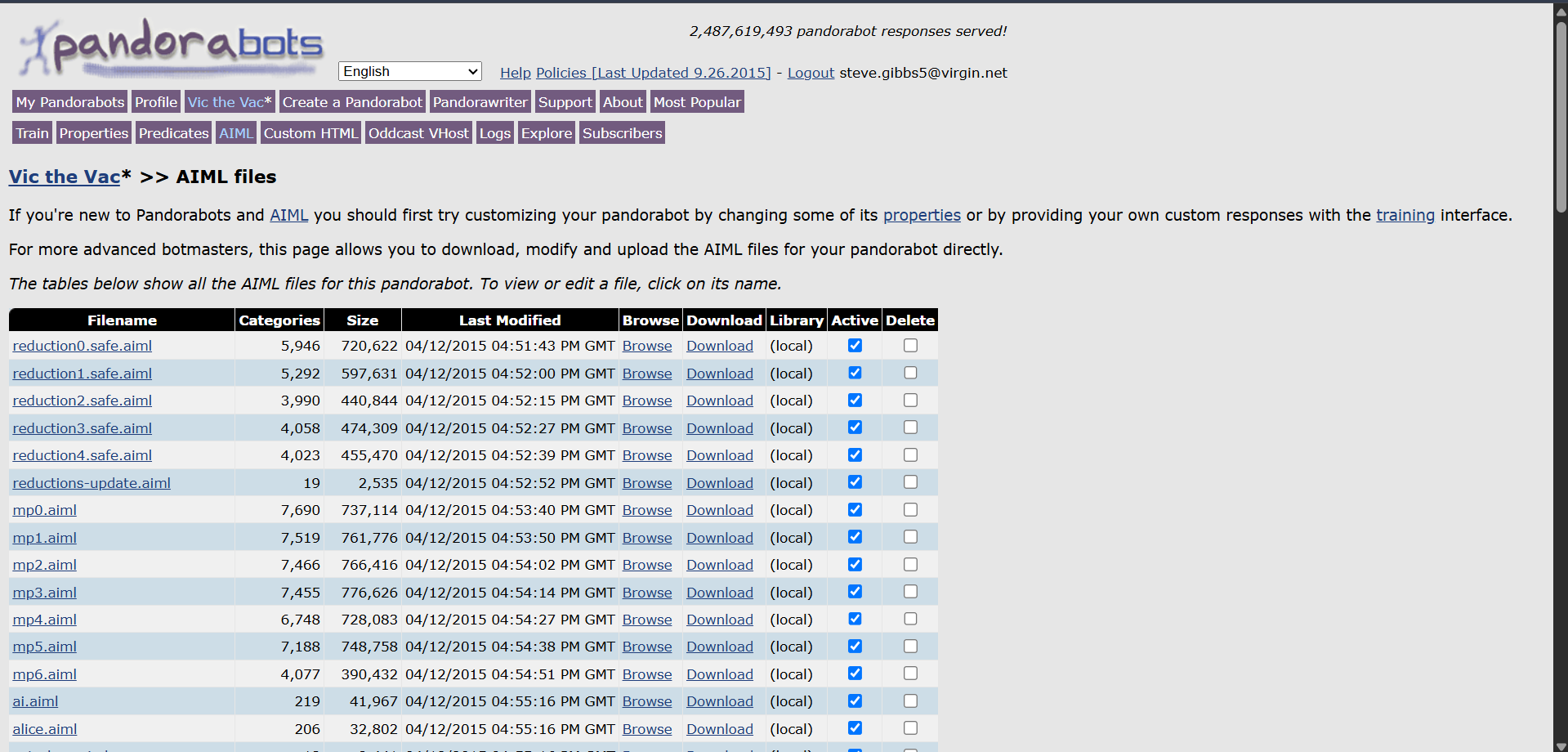1568x752 pixels.
Task: Open reduction3.safe.aiml file
Action: pos(83,428)
